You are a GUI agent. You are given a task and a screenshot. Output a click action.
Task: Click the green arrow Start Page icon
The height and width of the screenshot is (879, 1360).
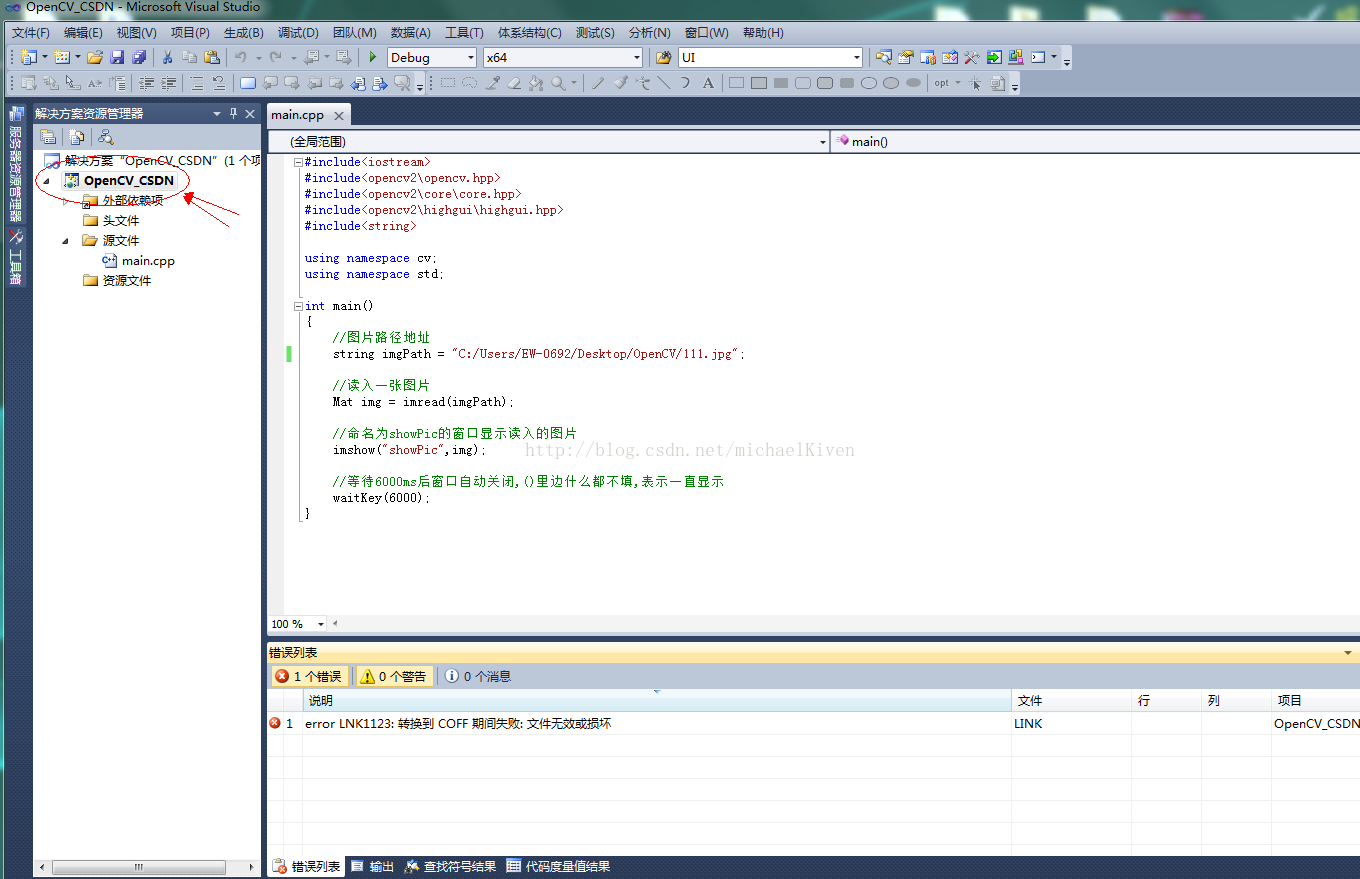(x=994, y=57)
